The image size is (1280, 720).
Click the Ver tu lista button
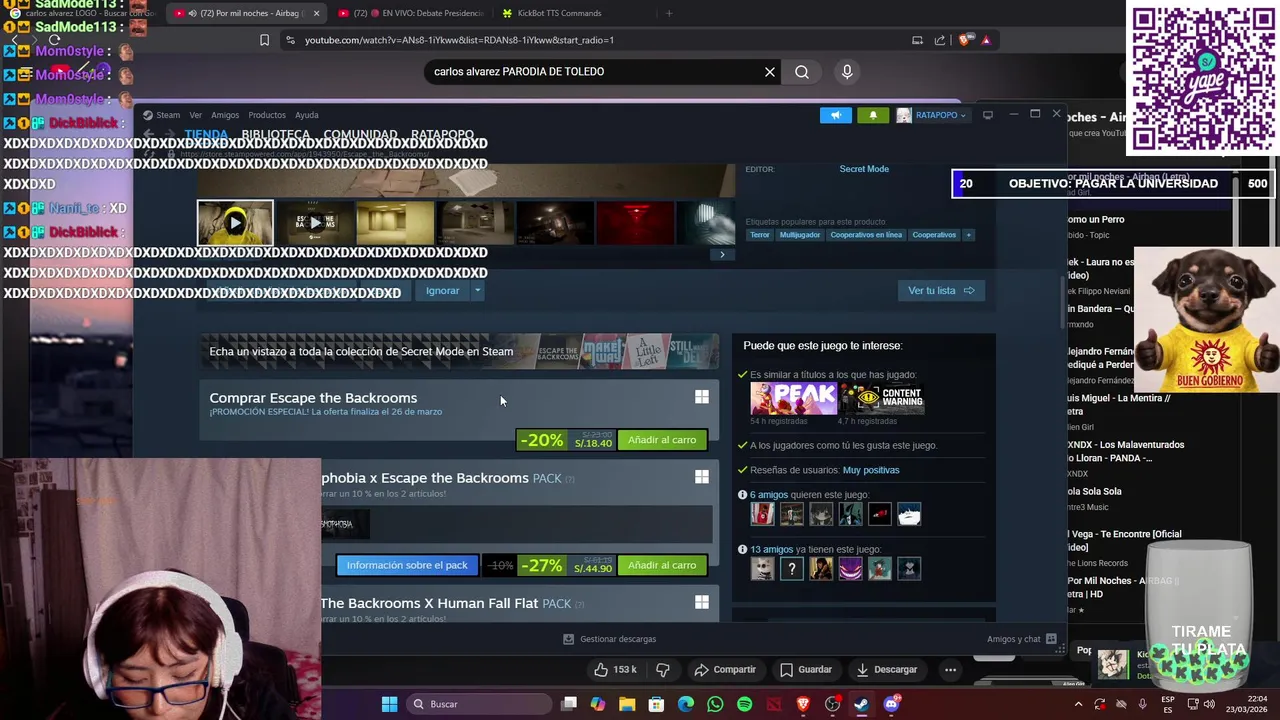point(940,291)
